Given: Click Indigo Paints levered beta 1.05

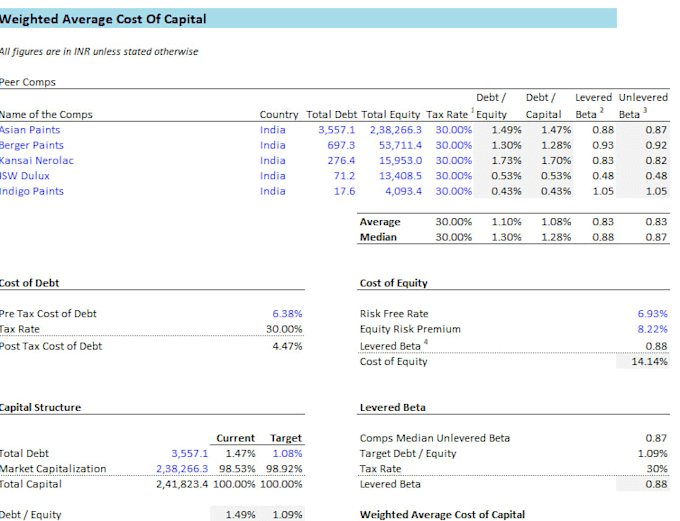Looking at the screenshot, I should point(603,191).
